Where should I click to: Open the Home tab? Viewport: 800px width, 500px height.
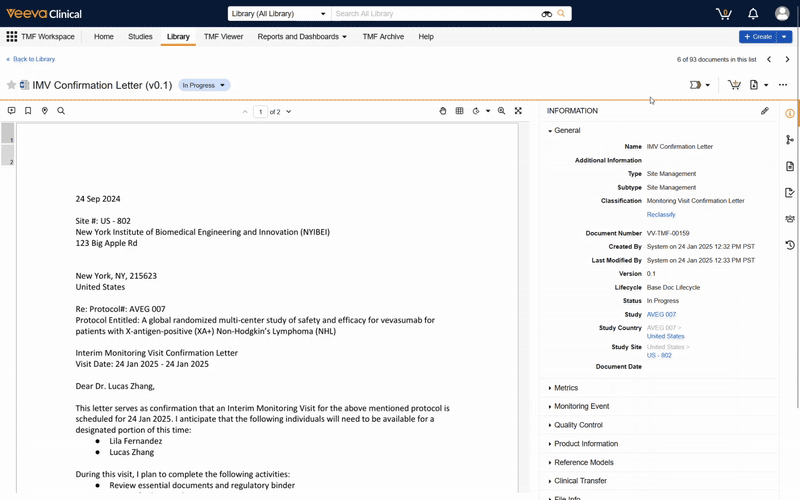click(104, 37)
